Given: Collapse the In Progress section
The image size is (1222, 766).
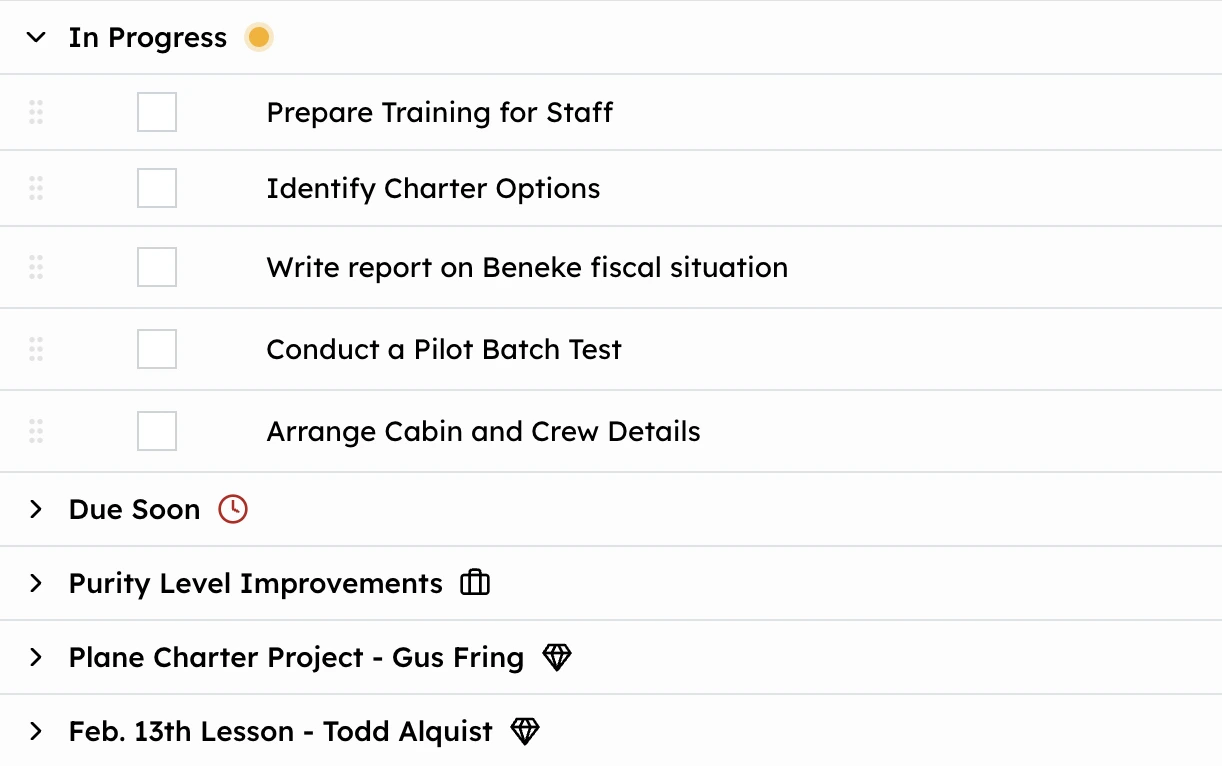Looking at the screenshot, I should [36, 38].
